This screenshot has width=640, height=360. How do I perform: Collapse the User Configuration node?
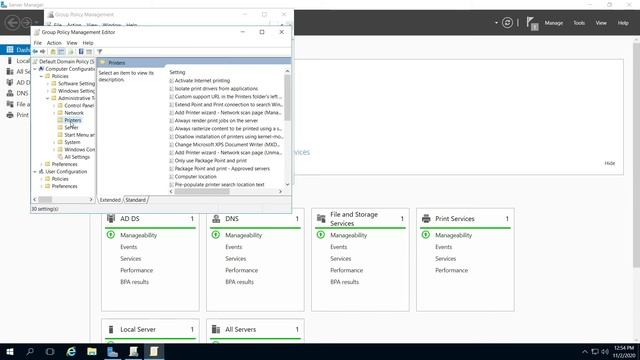[35, 172]
